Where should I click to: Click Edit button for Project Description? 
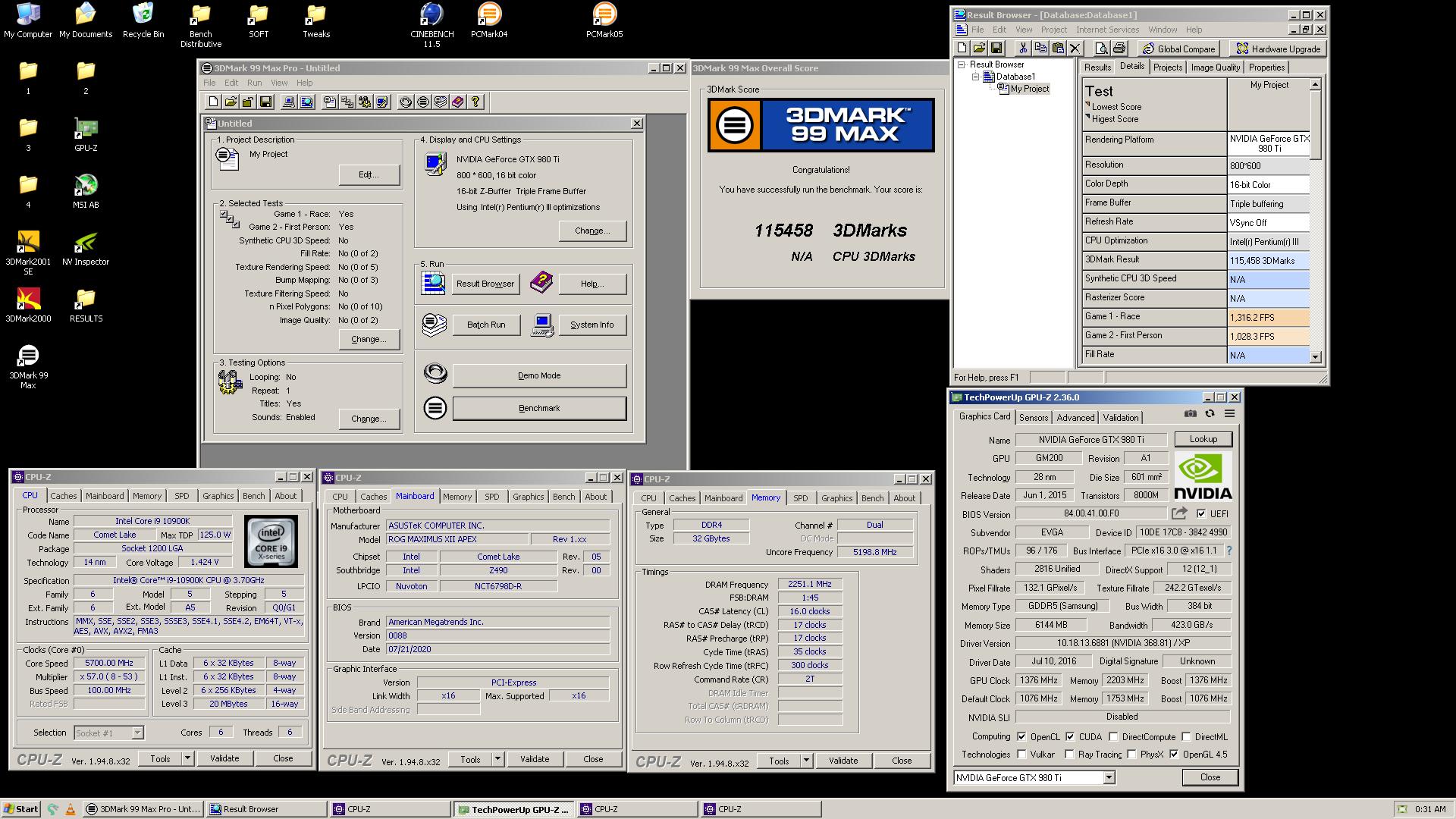pyautogui.click(x=369, y=174)
